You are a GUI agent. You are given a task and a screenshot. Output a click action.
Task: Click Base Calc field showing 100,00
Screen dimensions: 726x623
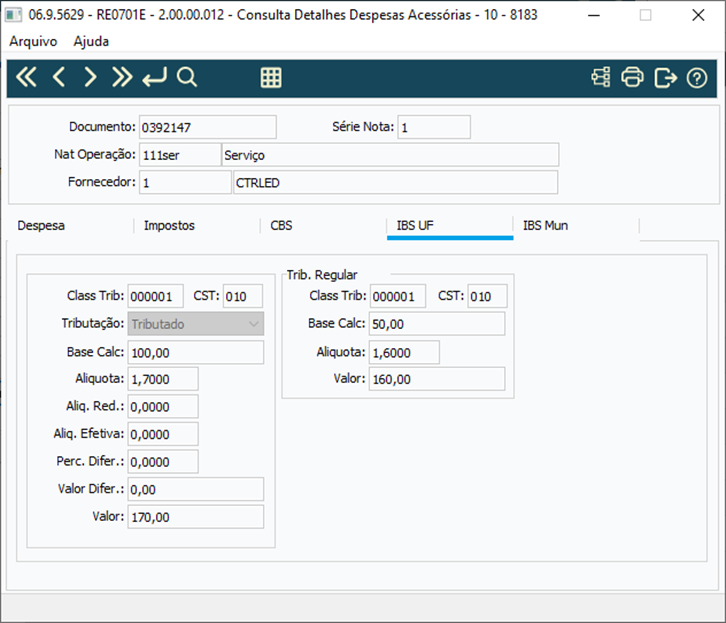[x=196, y=352]
